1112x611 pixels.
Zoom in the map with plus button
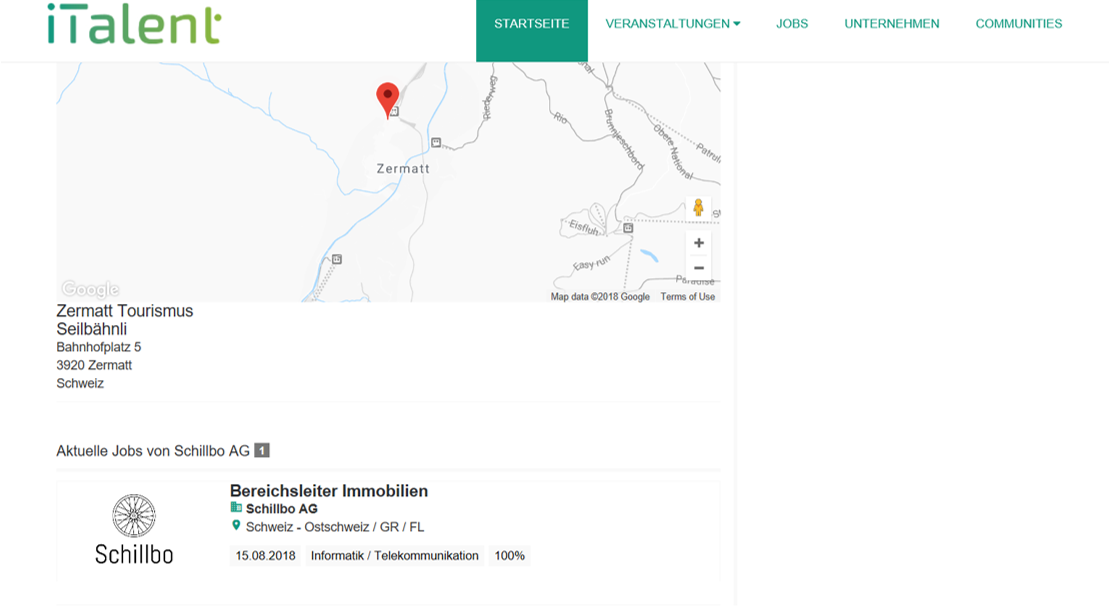[699, 243]
